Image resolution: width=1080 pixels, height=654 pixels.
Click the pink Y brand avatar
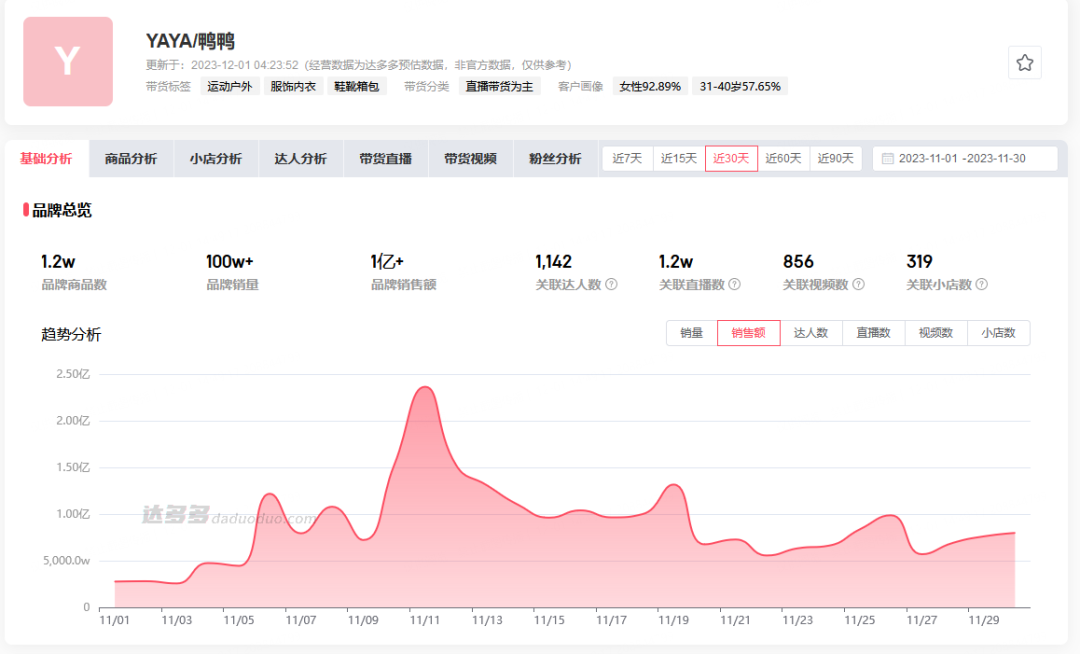(68, 62)
